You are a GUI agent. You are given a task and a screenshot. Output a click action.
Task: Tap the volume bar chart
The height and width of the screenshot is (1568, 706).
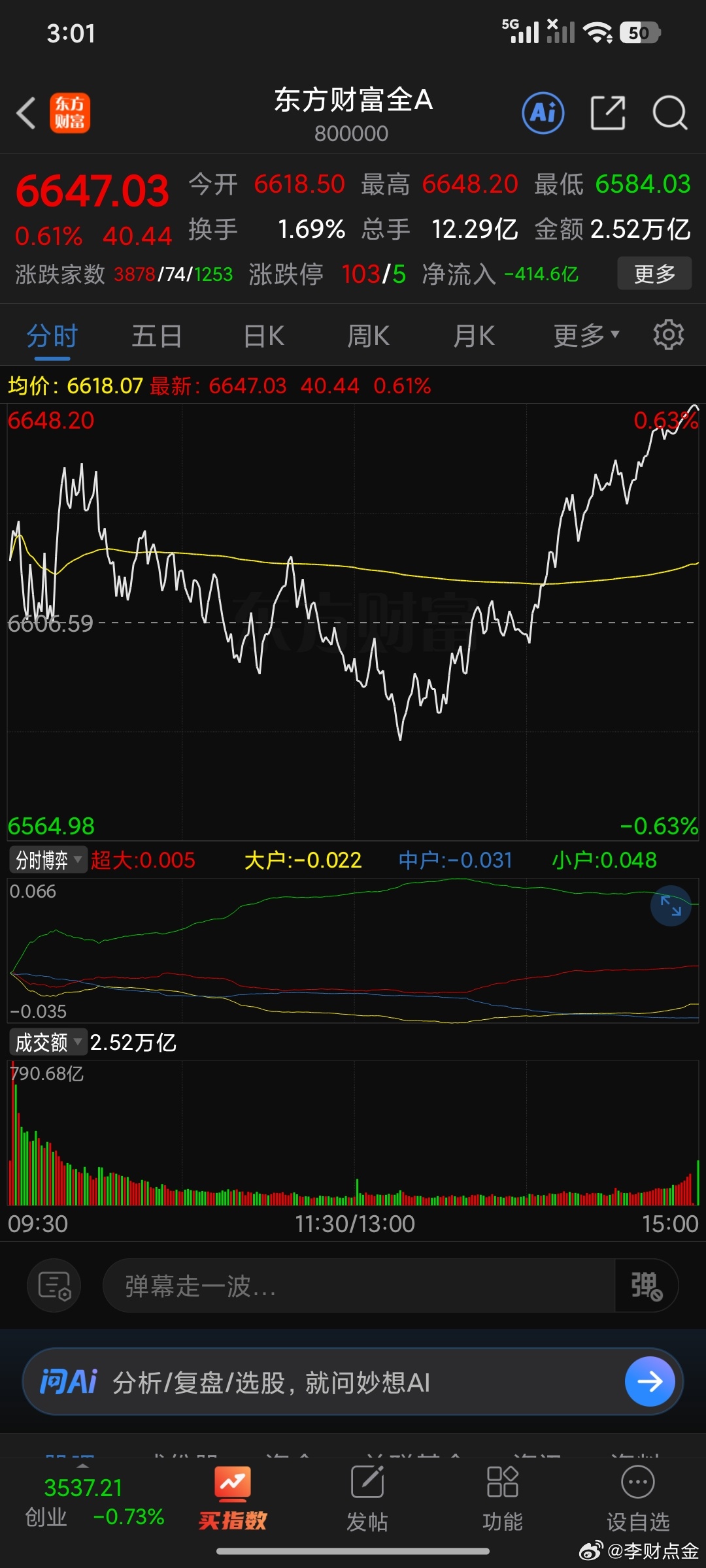tap(353, 1134)
